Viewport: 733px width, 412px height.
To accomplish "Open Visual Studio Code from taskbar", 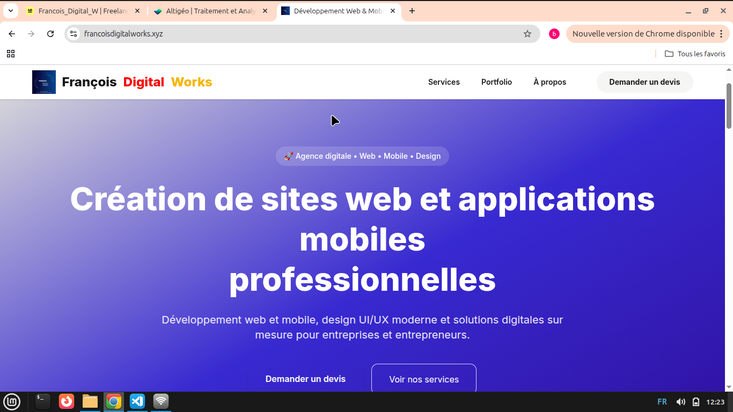I will [x=137, y=401].
